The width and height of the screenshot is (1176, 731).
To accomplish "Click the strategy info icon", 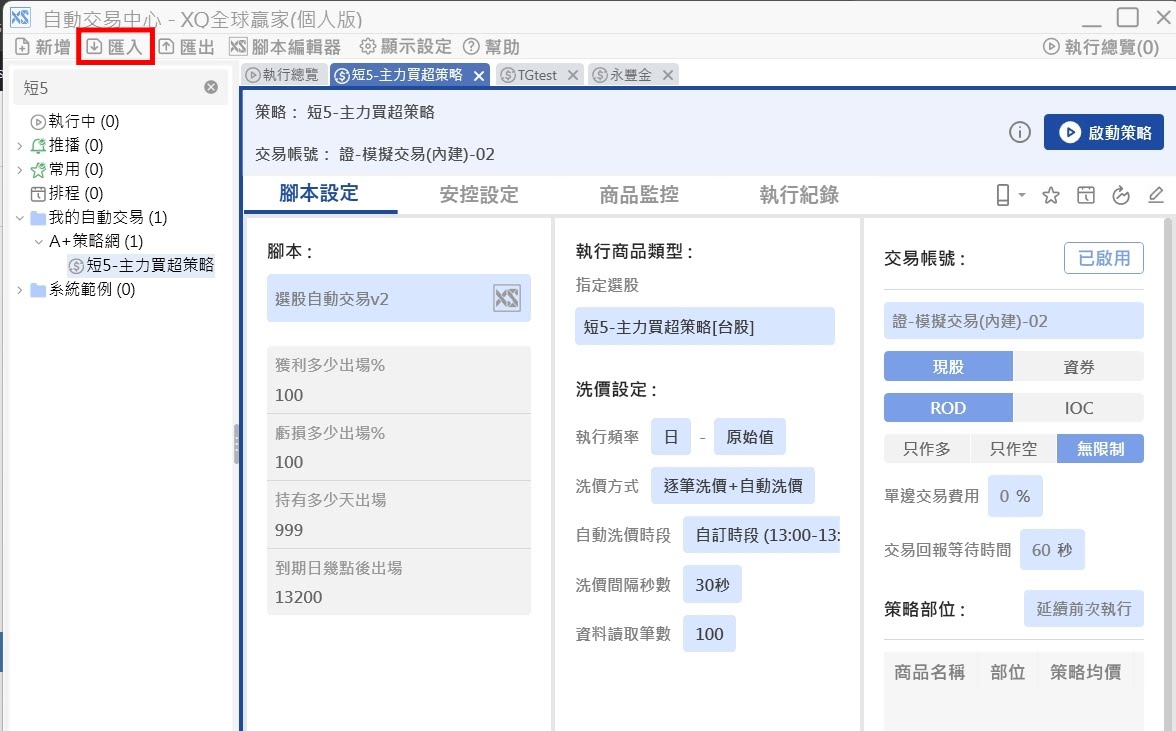I will click(x=1019, y=133).
